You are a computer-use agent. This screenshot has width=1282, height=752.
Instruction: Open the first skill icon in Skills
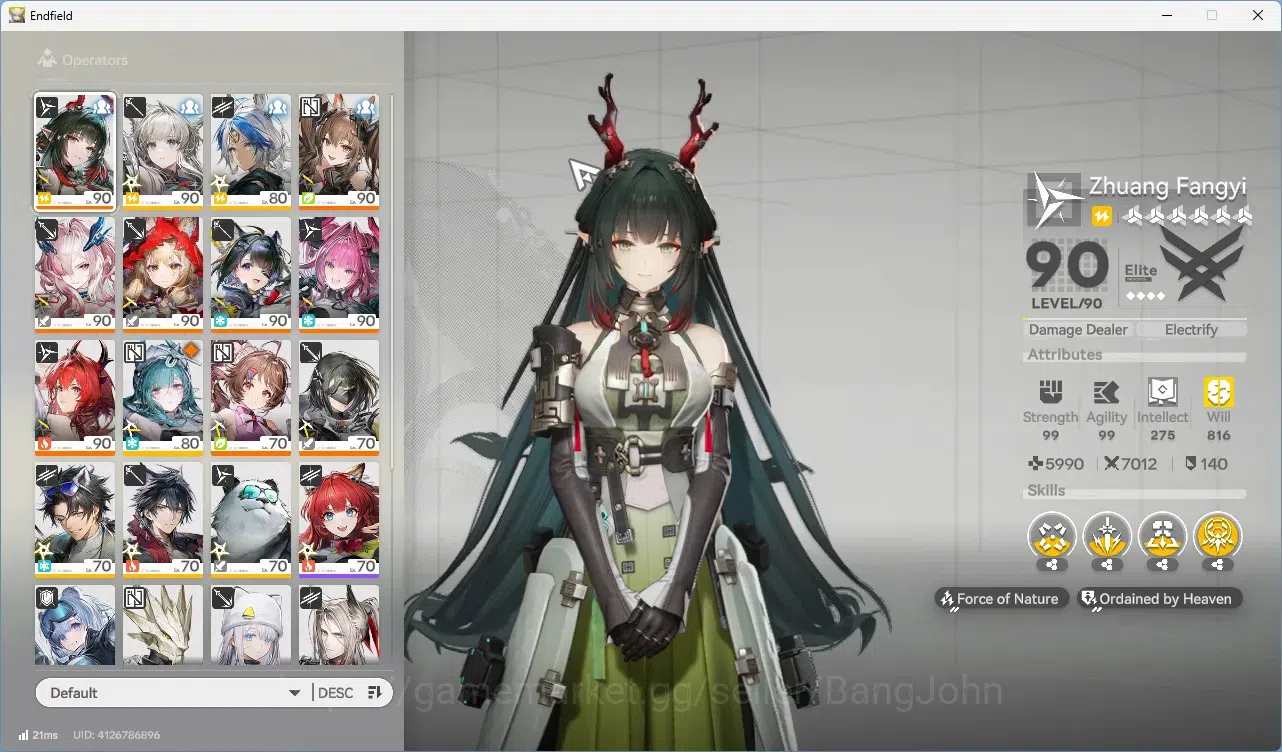pos(1051,537)
